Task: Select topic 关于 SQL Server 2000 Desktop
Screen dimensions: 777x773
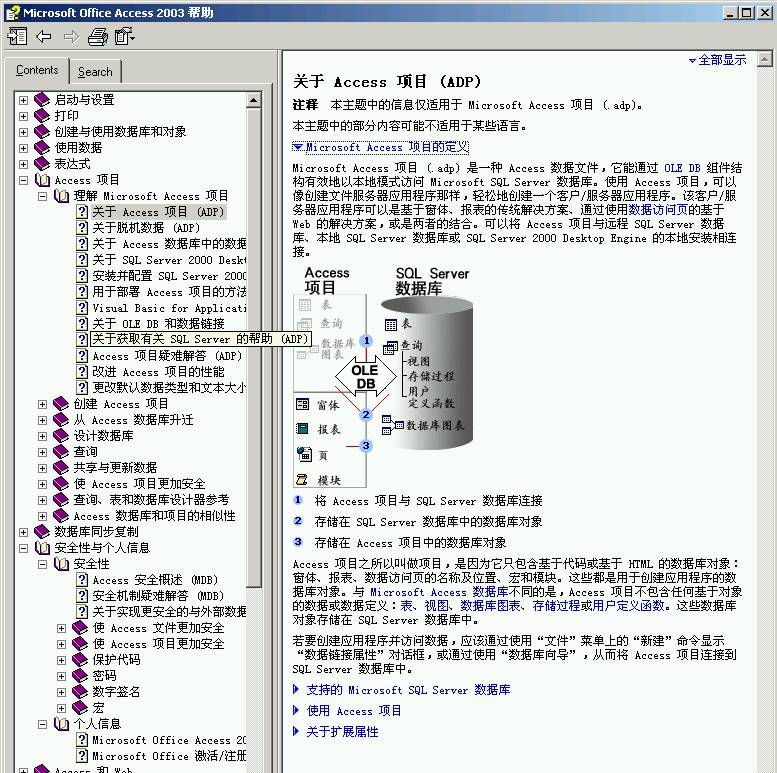Action: [169, 260]
